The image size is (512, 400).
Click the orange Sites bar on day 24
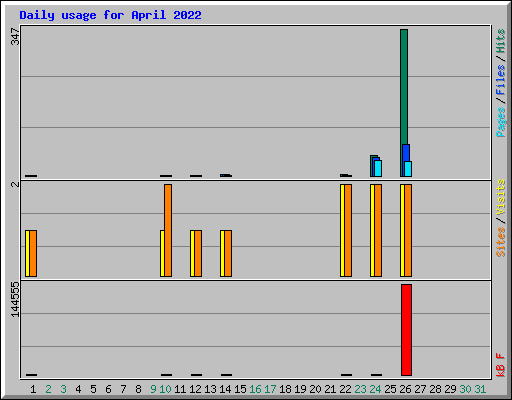pos(378,230)
